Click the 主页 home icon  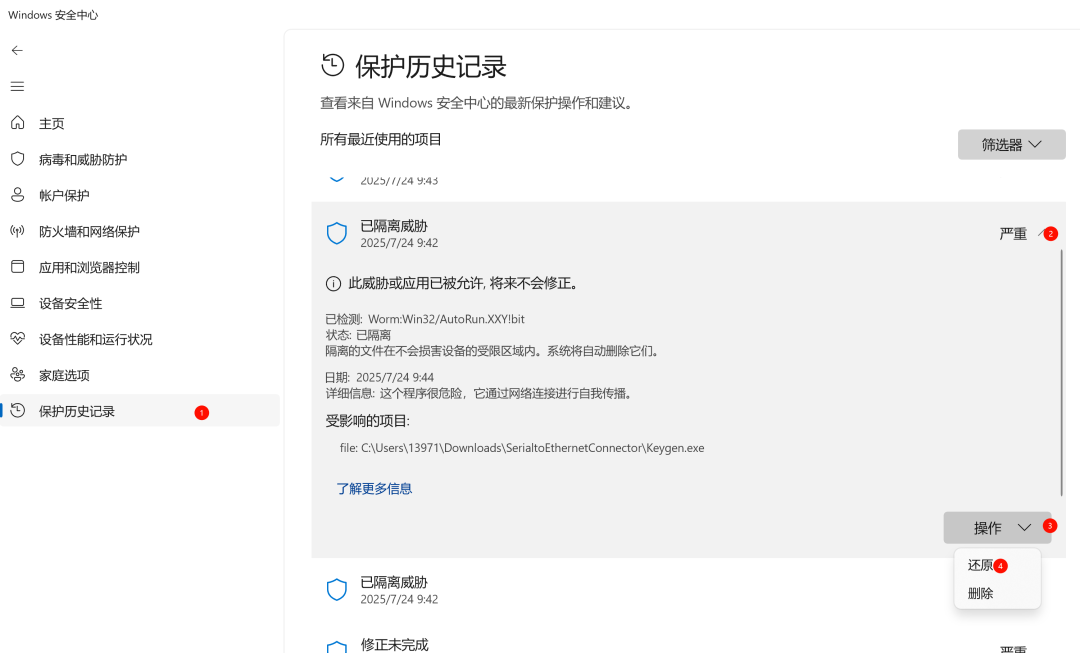click(17, 123)
